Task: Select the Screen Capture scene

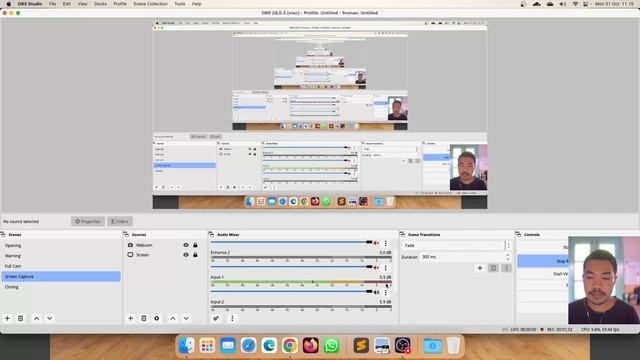Action: click(61, 276)
